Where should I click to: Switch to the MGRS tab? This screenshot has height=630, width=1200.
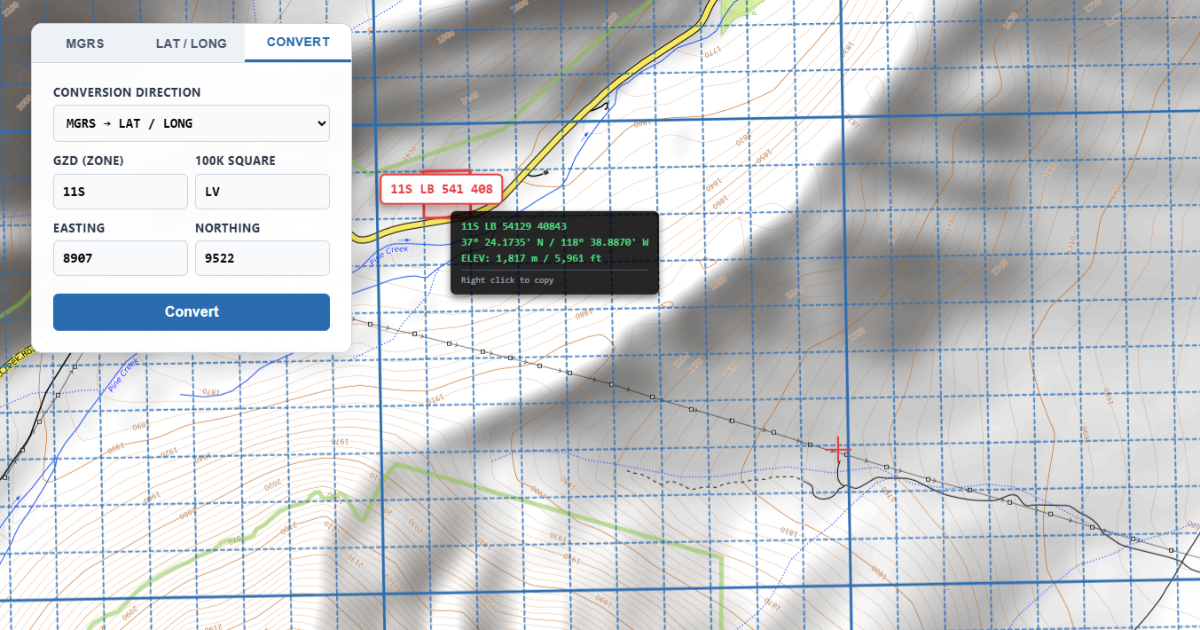point(84,43)
